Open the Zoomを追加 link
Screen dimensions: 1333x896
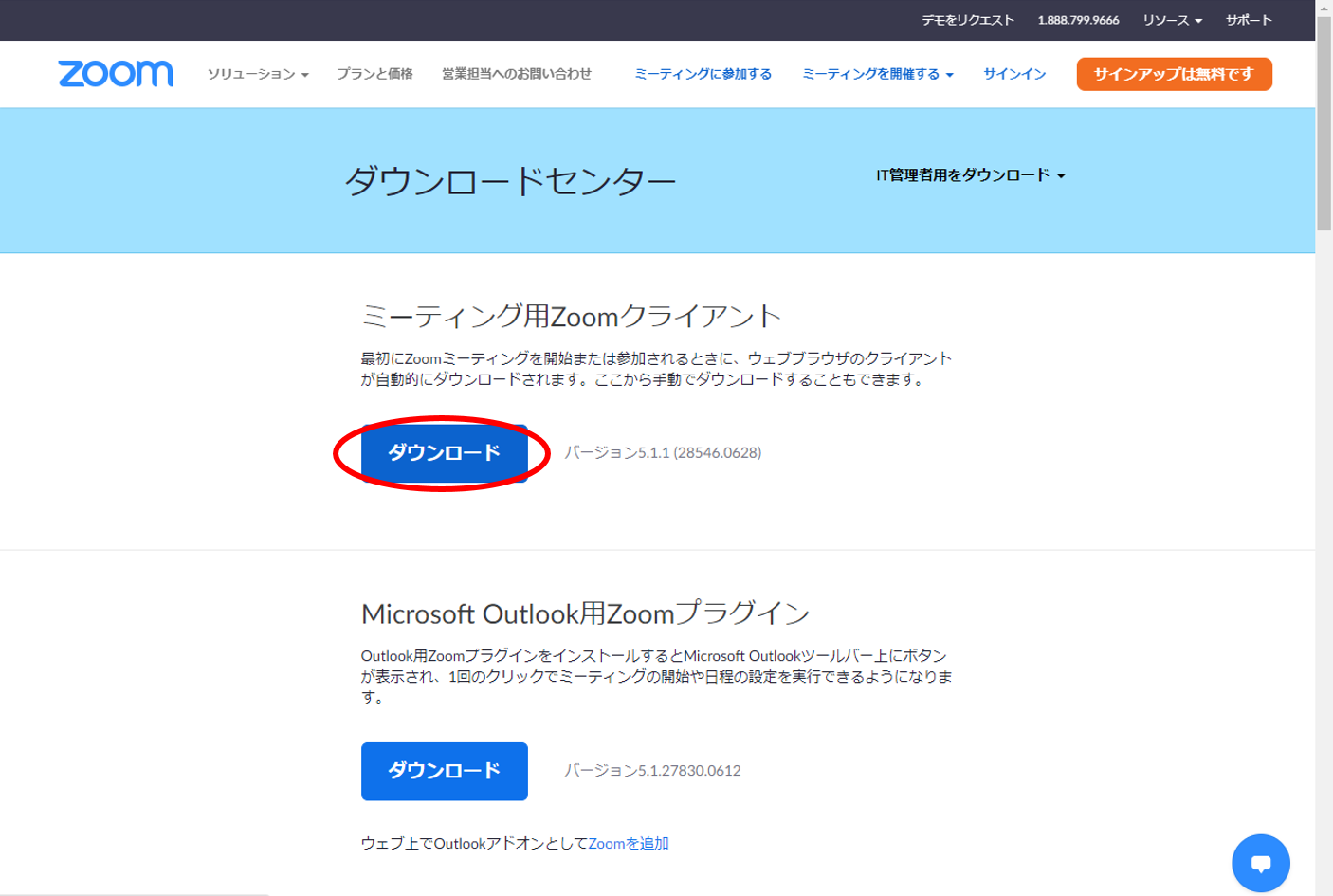point(629,843)
